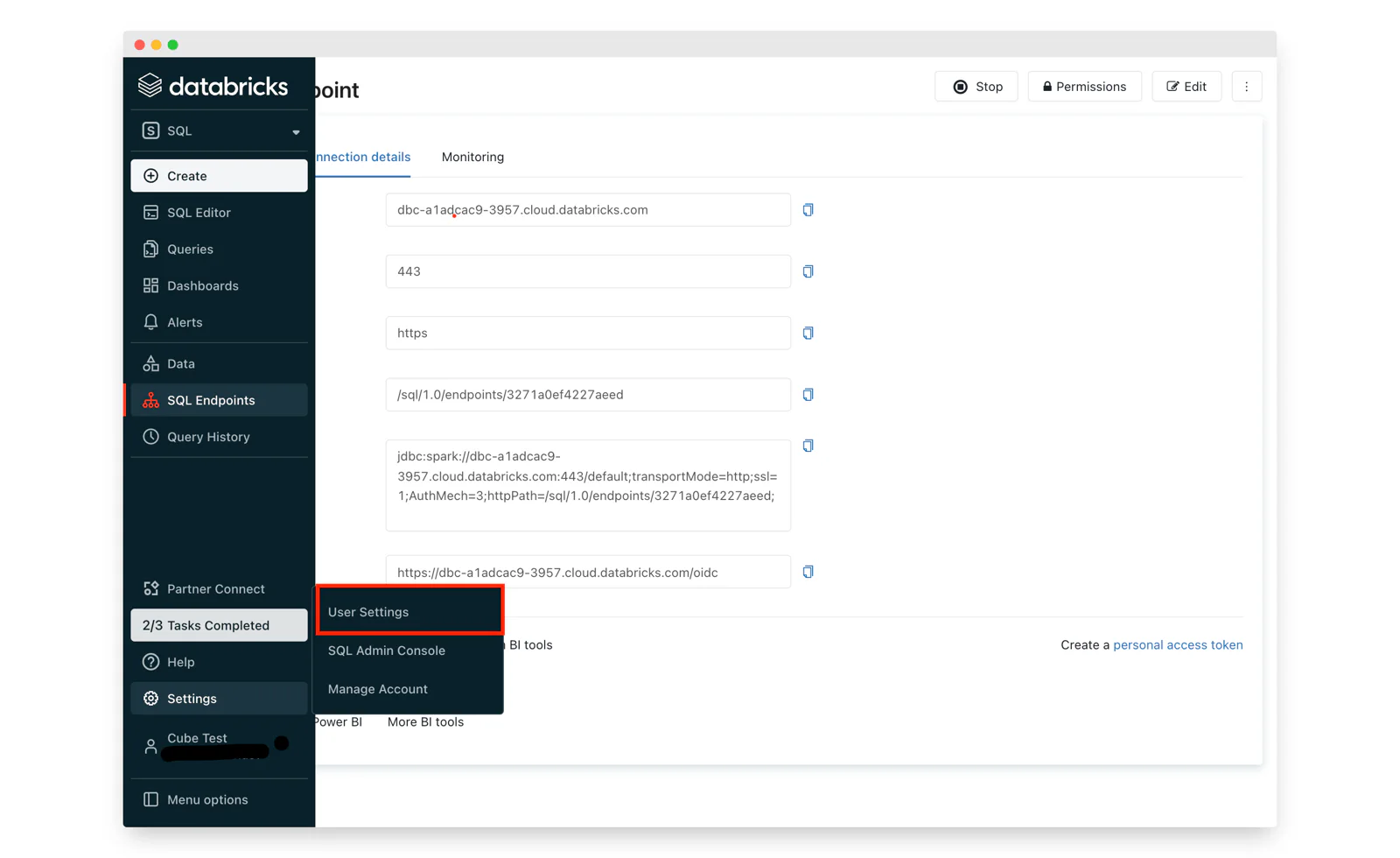
Task: Click the Settings gear icon
Action: tap(150, 699)
